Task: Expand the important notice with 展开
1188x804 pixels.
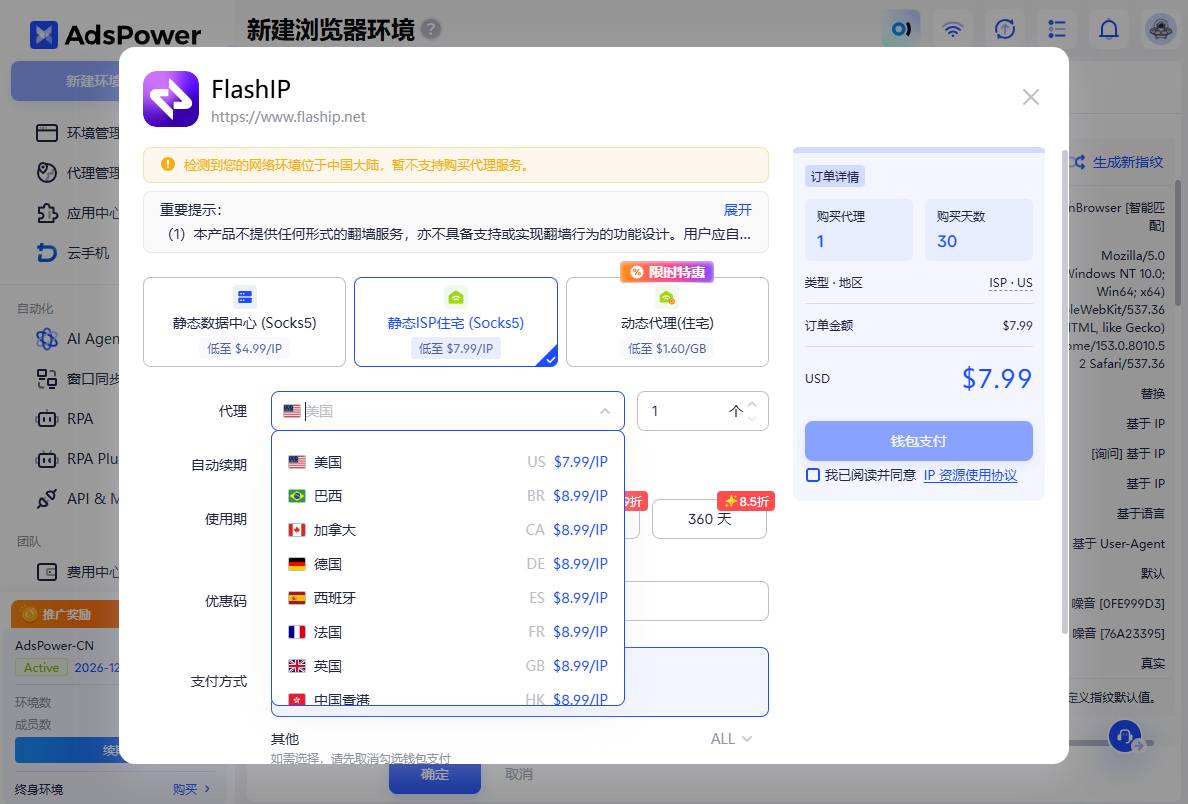Action: tap(737, 210)
